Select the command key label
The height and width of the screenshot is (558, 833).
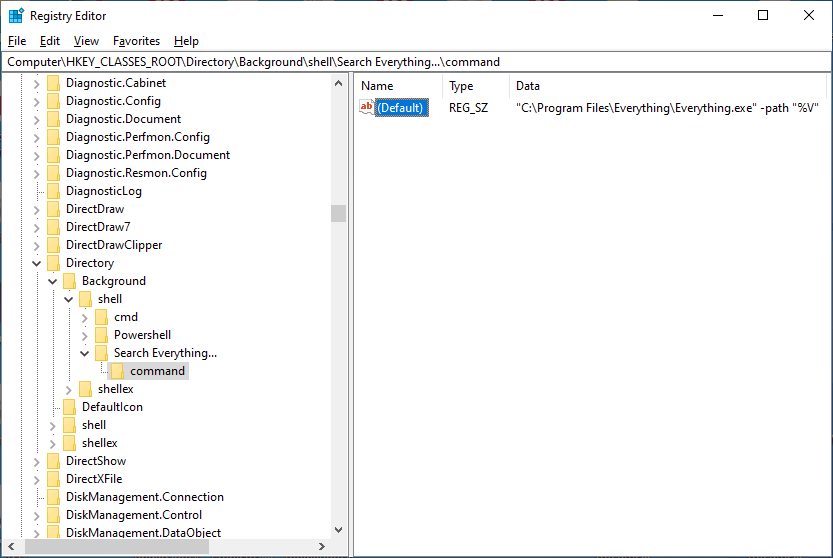157,371
